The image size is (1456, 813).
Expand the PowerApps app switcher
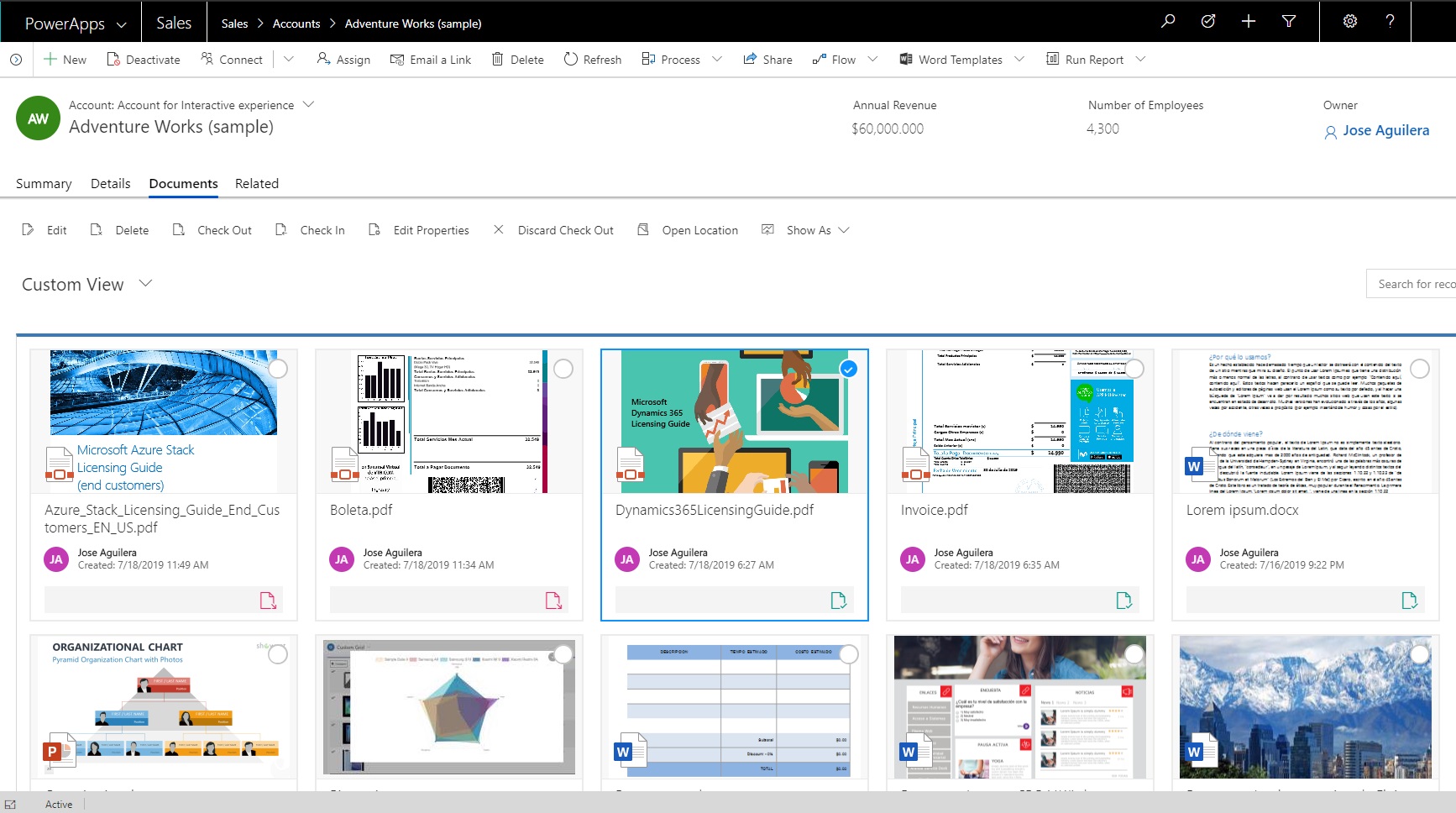tap(121, 24)
